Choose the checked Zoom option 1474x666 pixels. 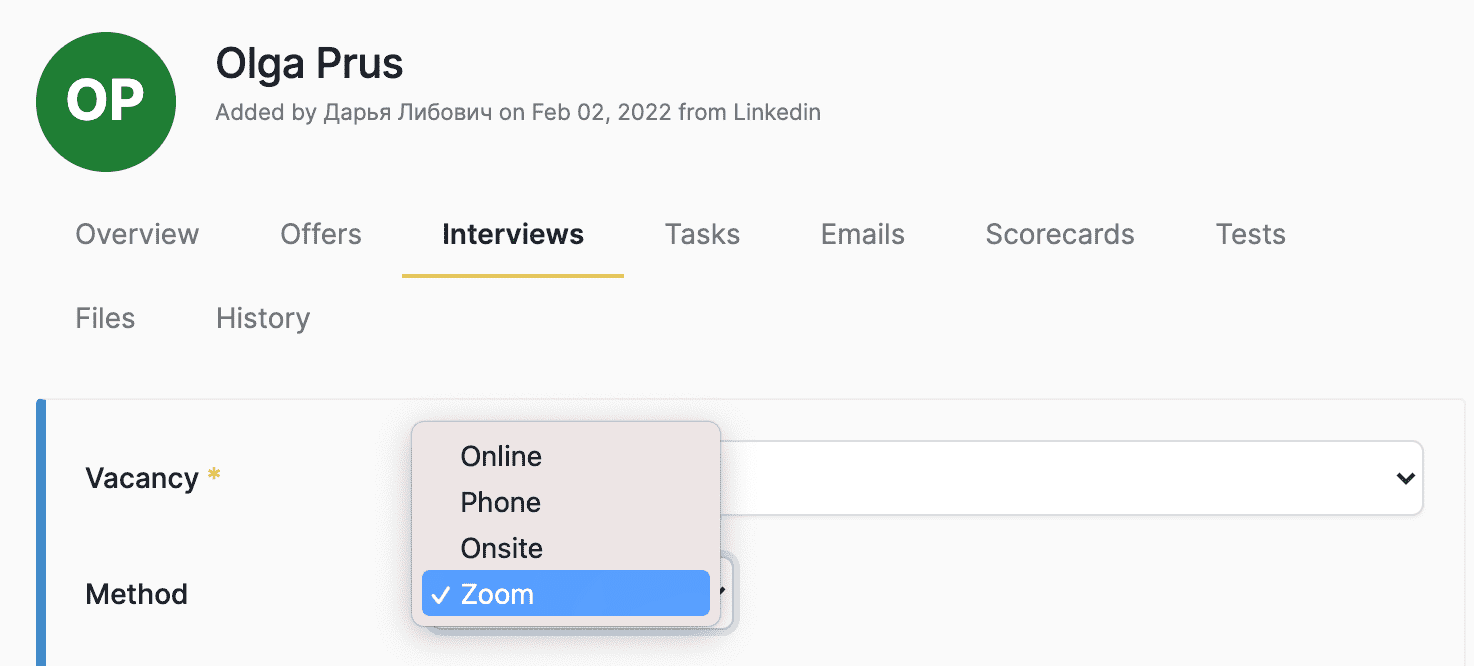[565, 594]
